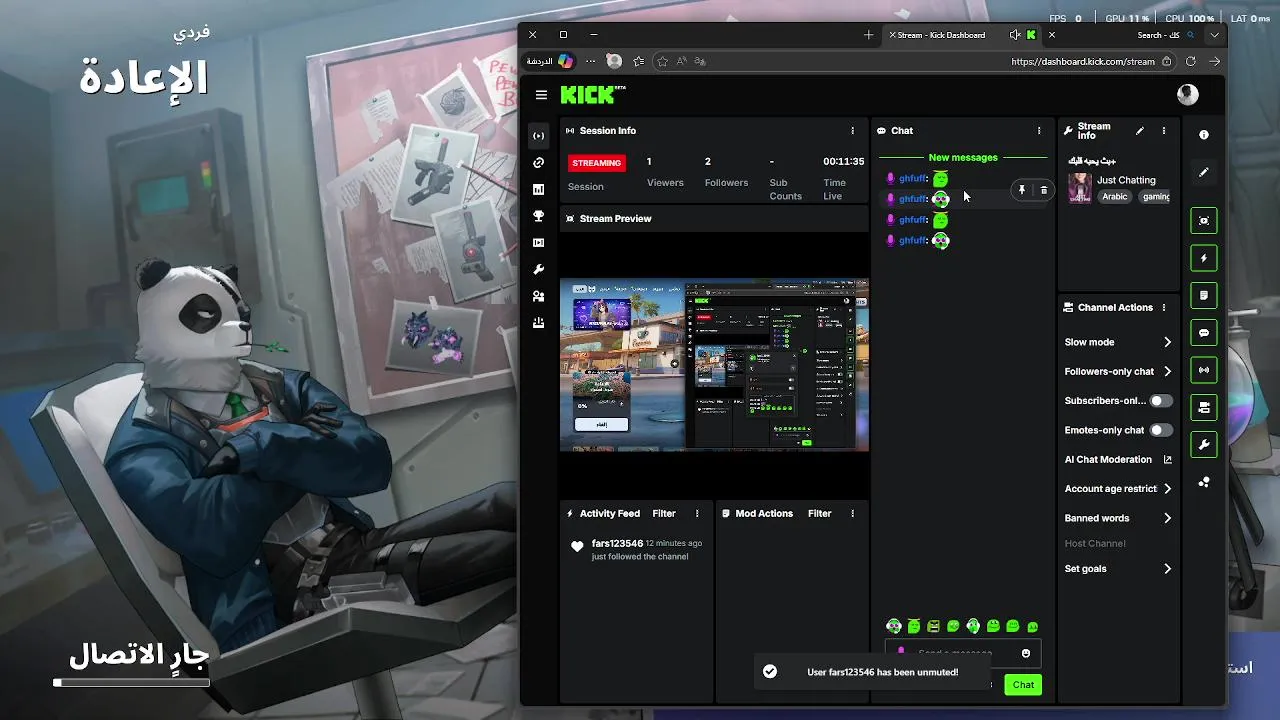This screenshot has height=720, width=1280.
Task: Toggle the green Stream Preview widget icon
Action: tap(1204, 221)
